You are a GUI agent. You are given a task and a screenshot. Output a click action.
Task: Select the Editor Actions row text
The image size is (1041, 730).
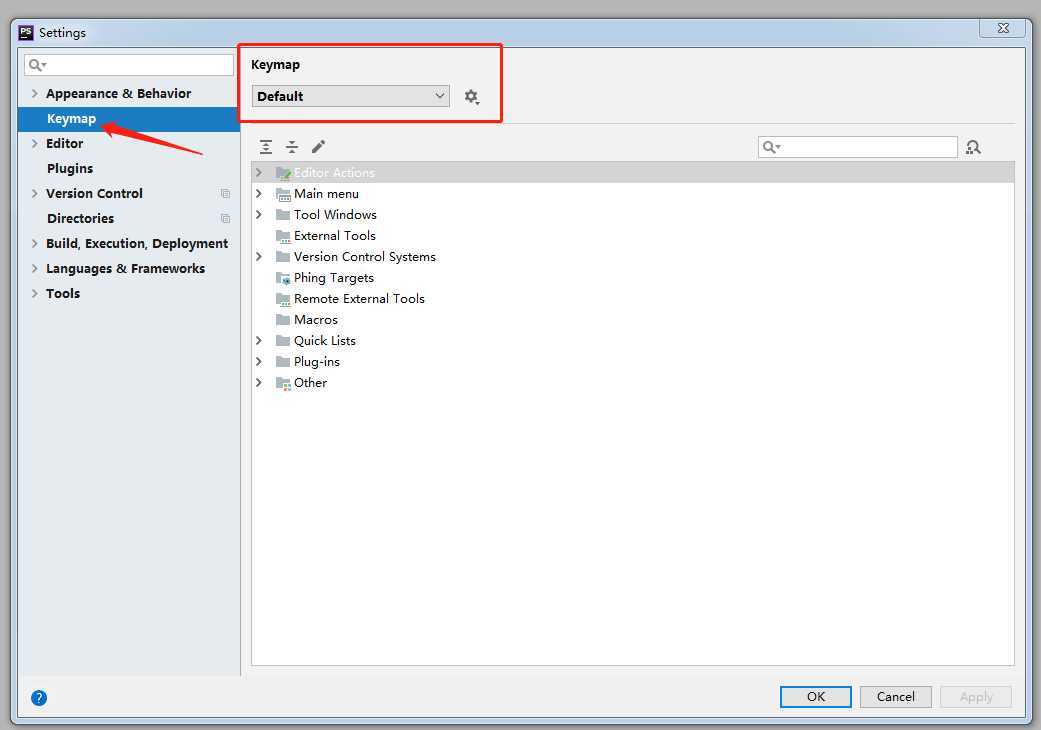(x=334, y=173)
